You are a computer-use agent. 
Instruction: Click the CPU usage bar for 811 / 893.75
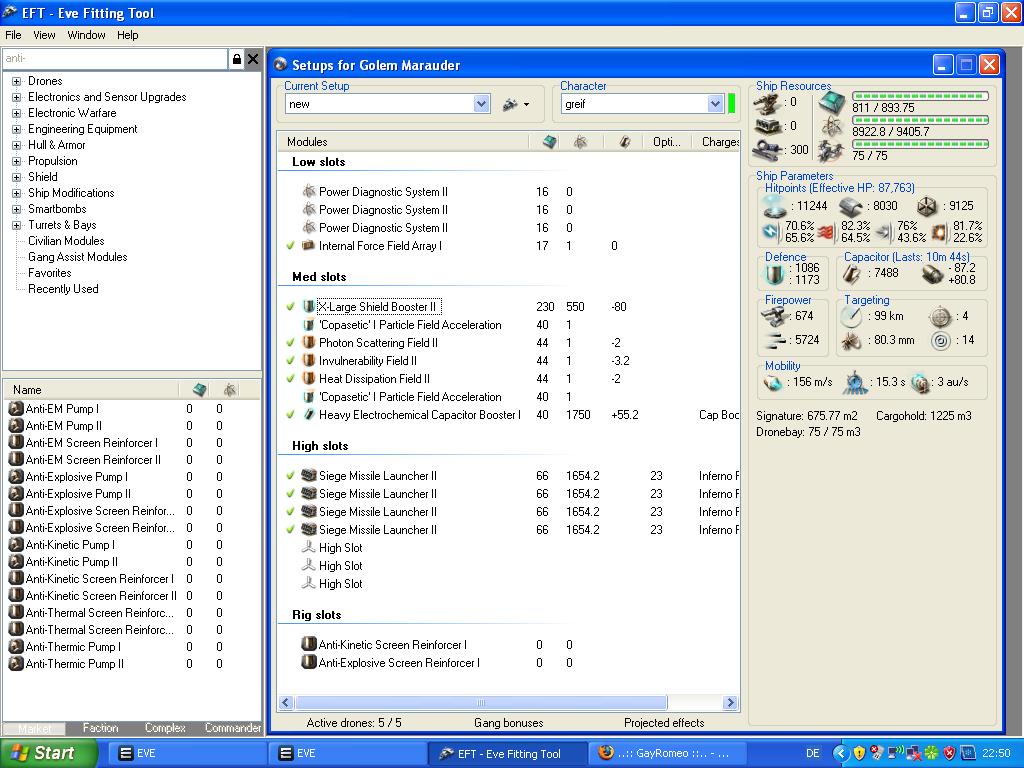coord(920,96)
